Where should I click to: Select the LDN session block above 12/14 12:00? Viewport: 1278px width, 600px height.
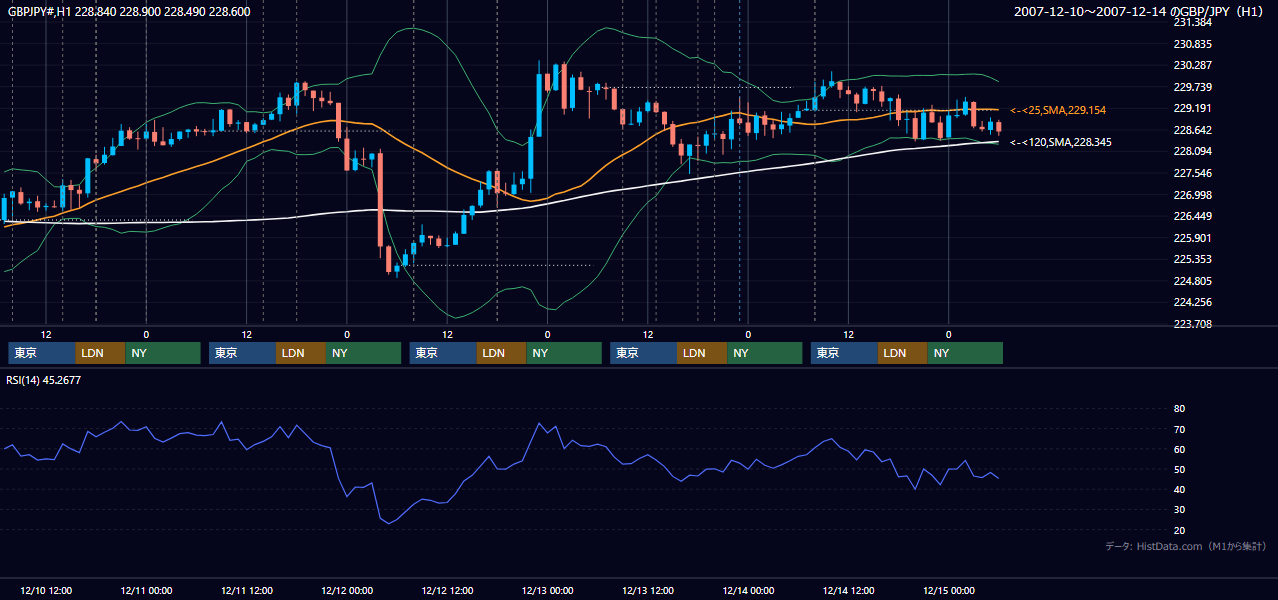pos(902,353)
